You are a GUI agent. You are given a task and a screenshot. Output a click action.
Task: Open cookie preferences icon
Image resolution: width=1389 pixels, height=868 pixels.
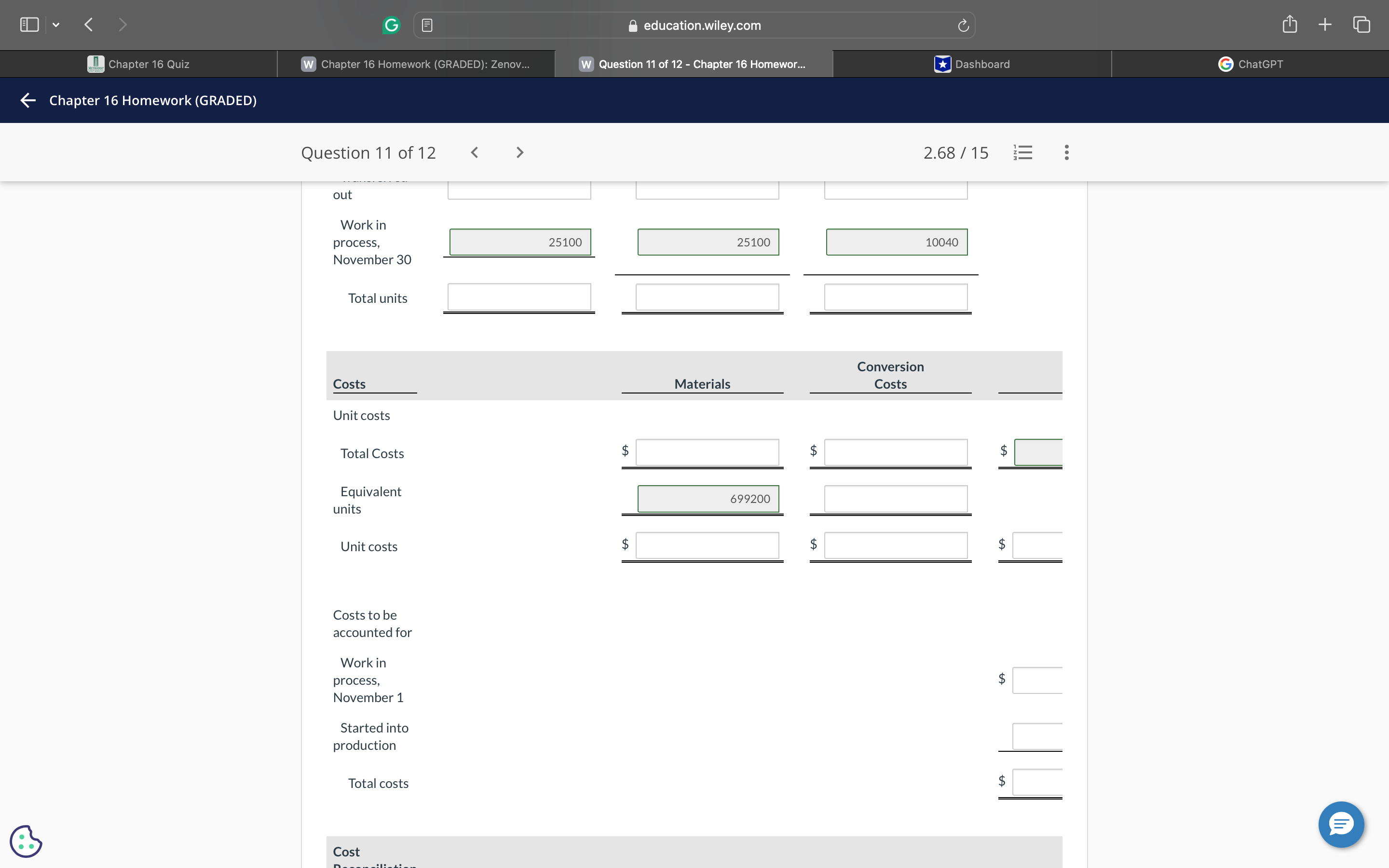click(x=26, y=841)
